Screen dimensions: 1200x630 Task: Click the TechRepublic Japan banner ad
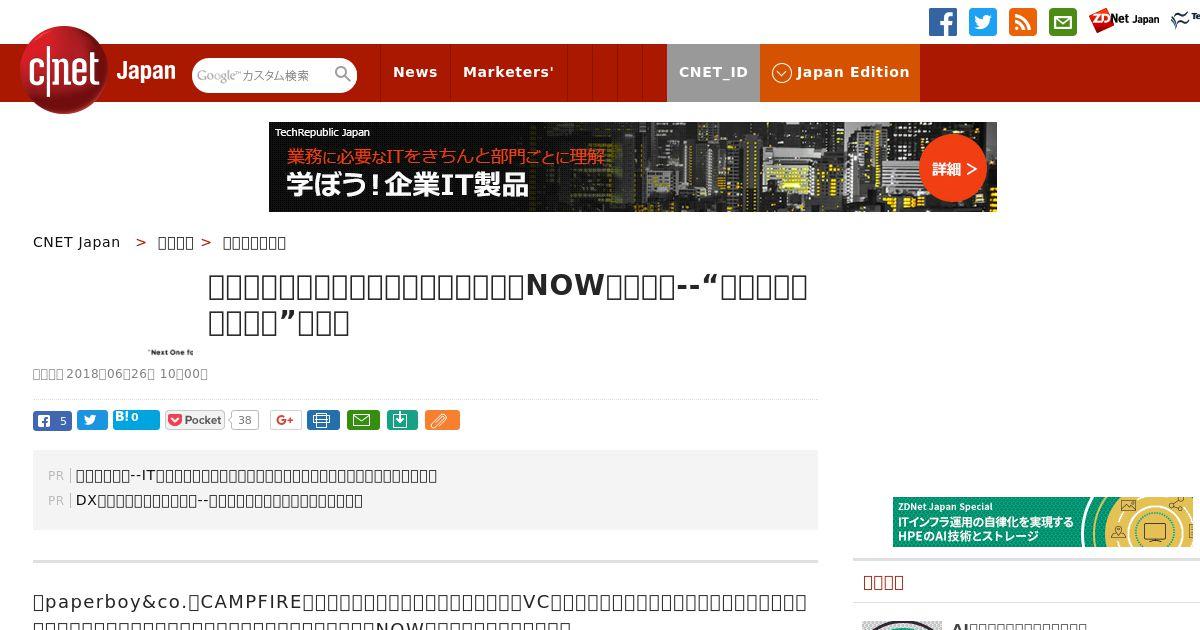(x=633, y=167)
